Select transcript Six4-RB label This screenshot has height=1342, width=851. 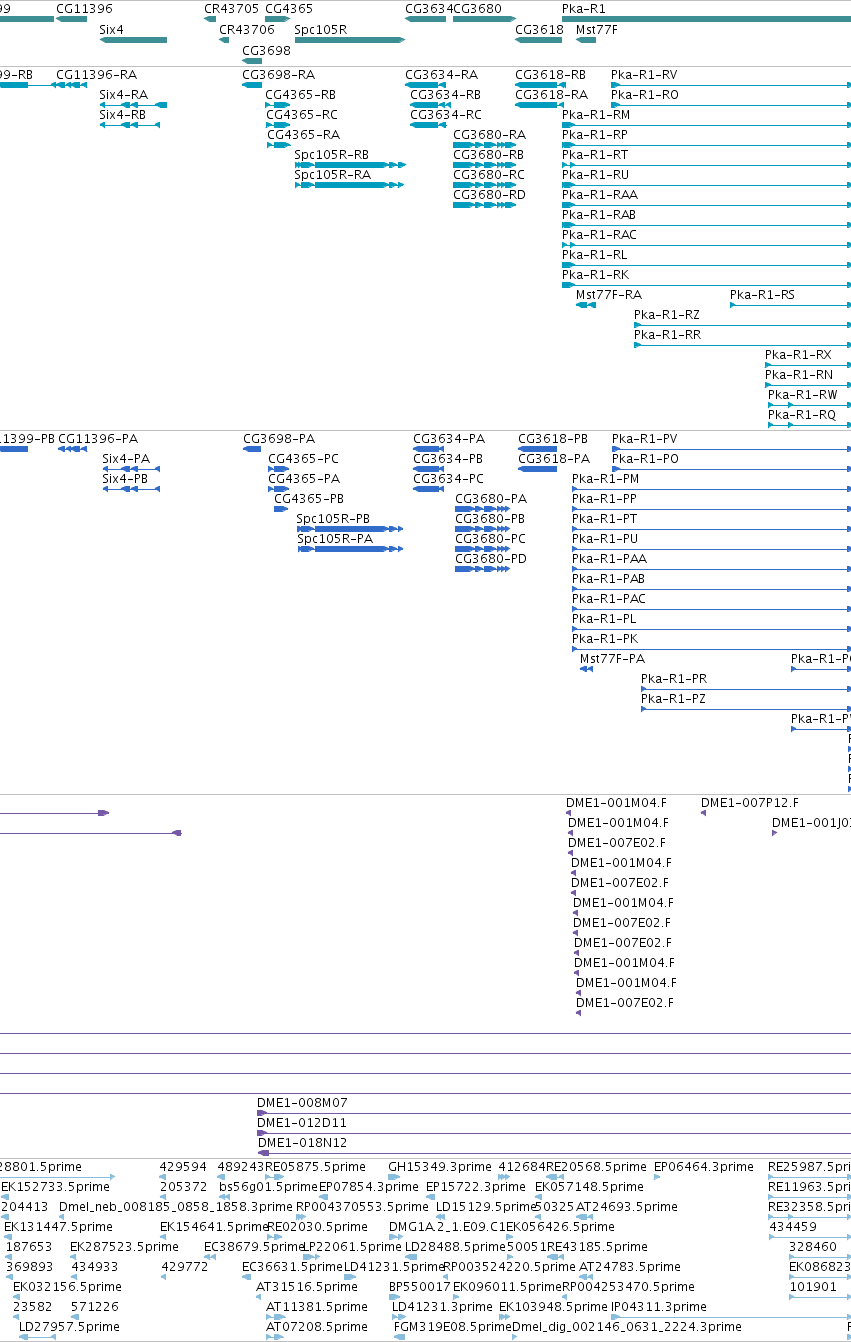pyautogui.click(x=123, y=114)
